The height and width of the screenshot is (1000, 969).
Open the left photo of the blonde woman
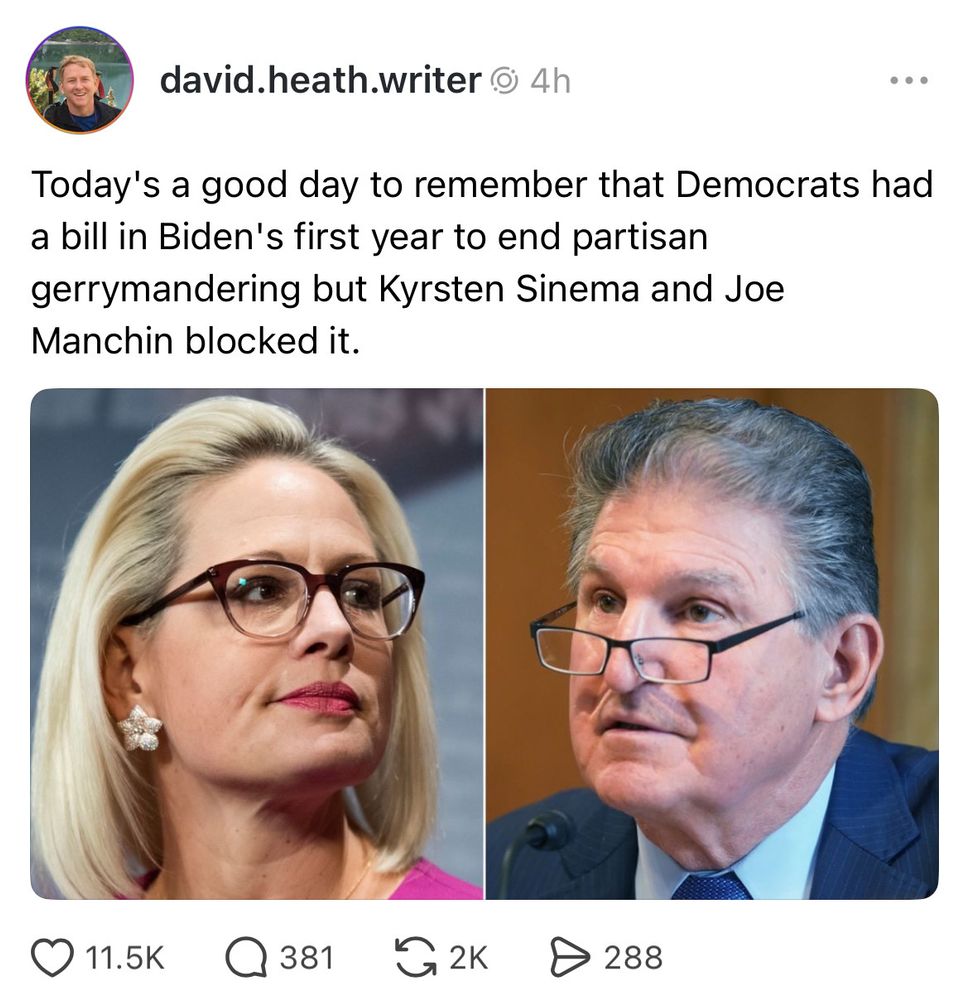point(256,643)
